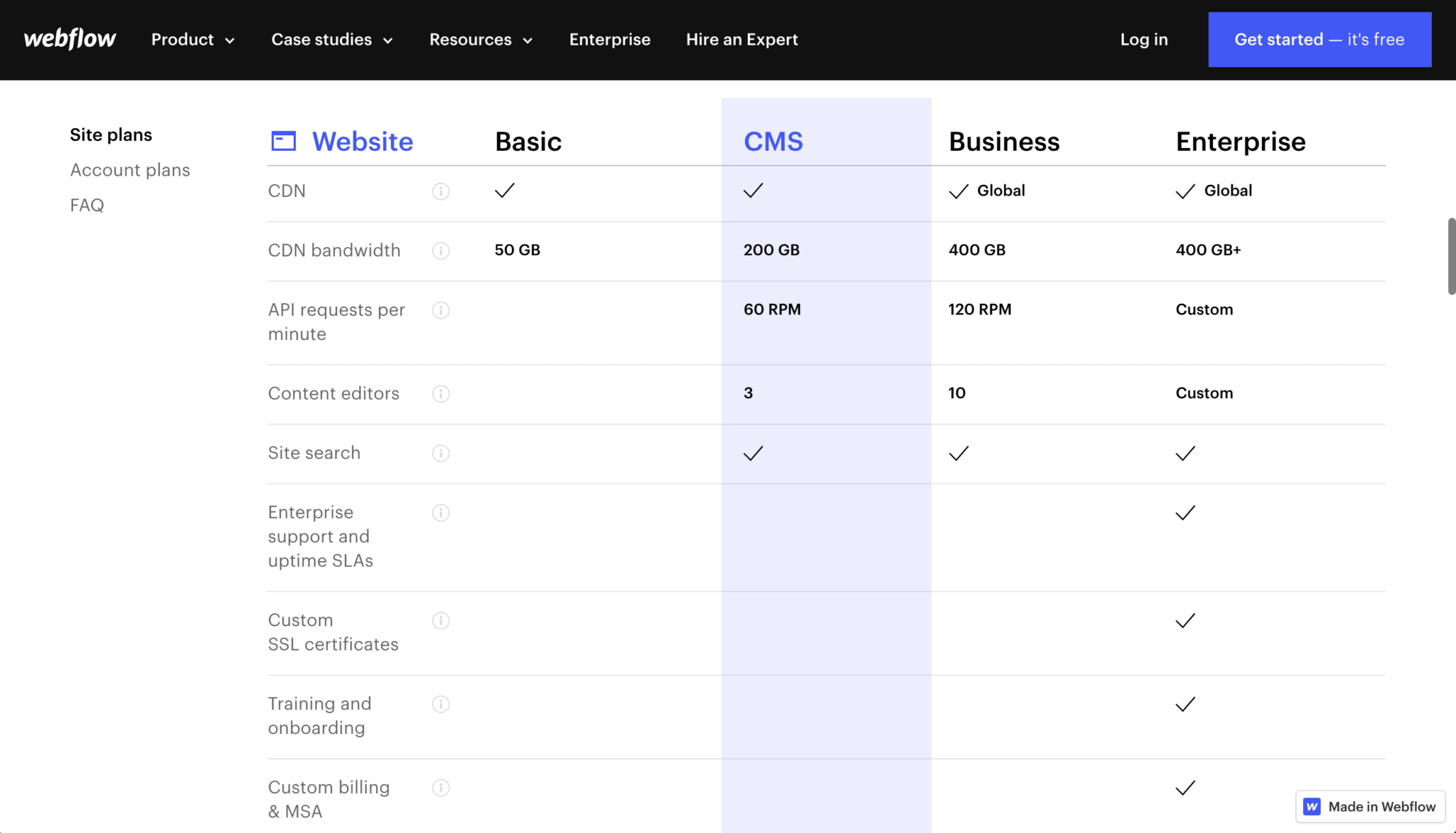Click info icon for Custom billing & MSA
This screenshot has height=833, width=1456.
pos(441,788)
